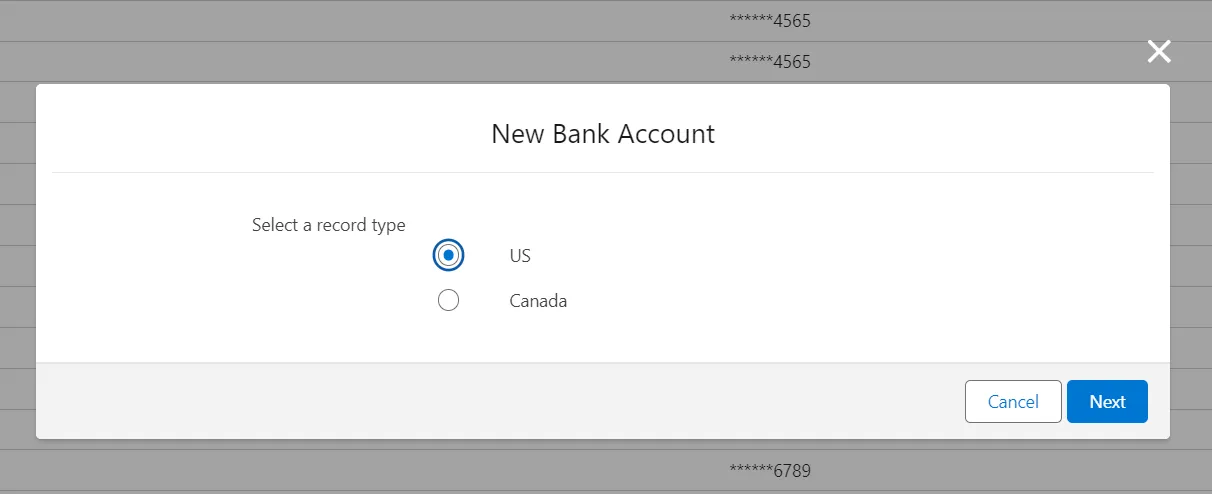
Task: Click the New Bank Account heading
Action: click(603, 134)
